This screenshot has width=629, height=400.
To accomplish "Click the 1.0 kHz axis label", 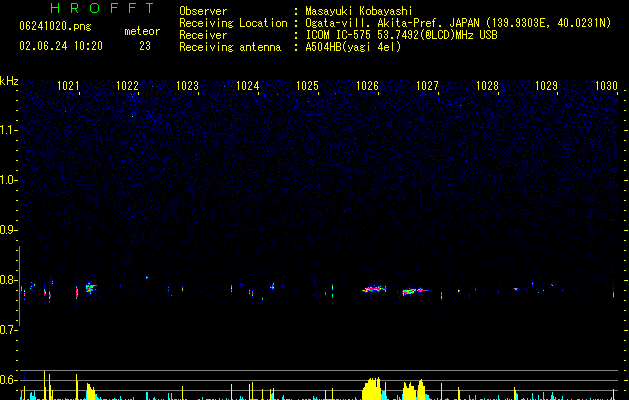I will click(x=9, y=180).
